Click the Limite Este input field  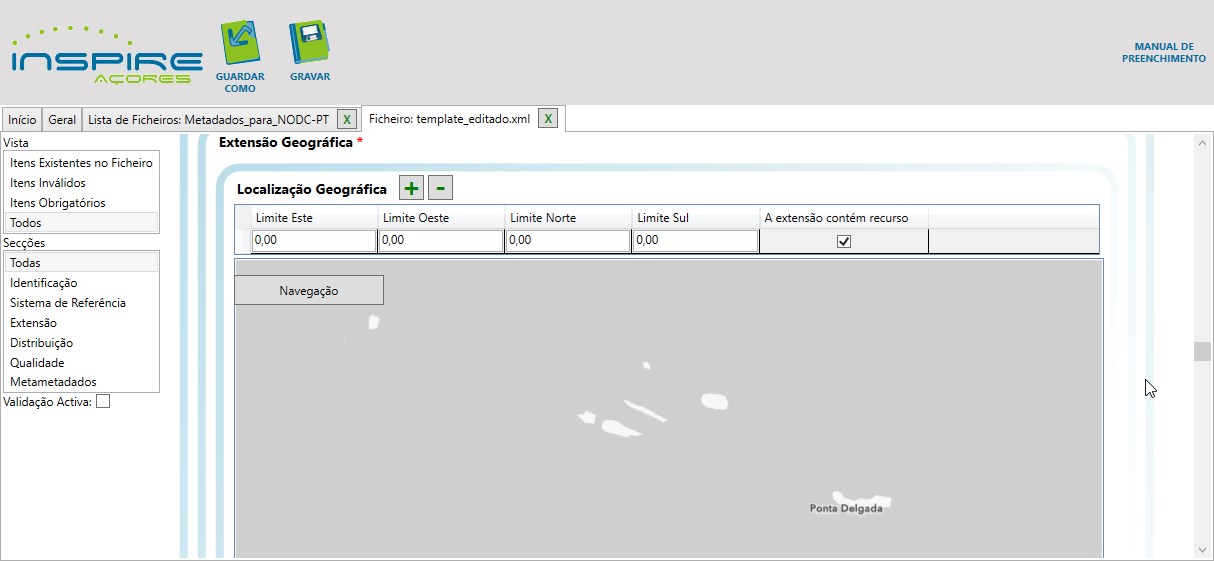click(x=314, y=241)
